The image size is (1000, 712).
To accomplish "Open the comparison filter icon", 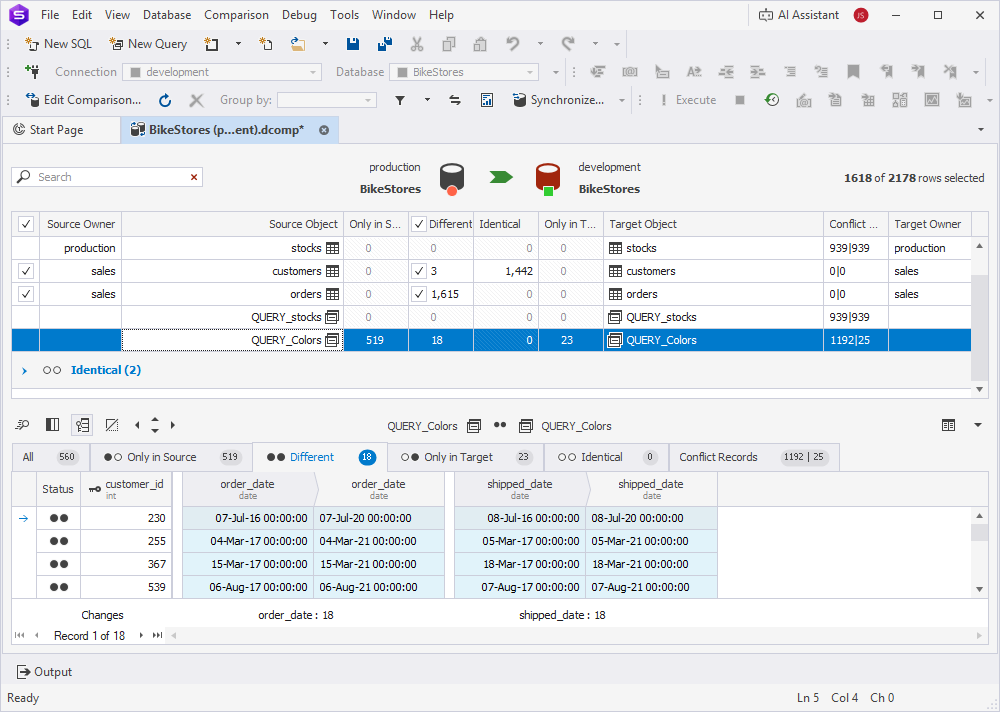I will [400, 100].
